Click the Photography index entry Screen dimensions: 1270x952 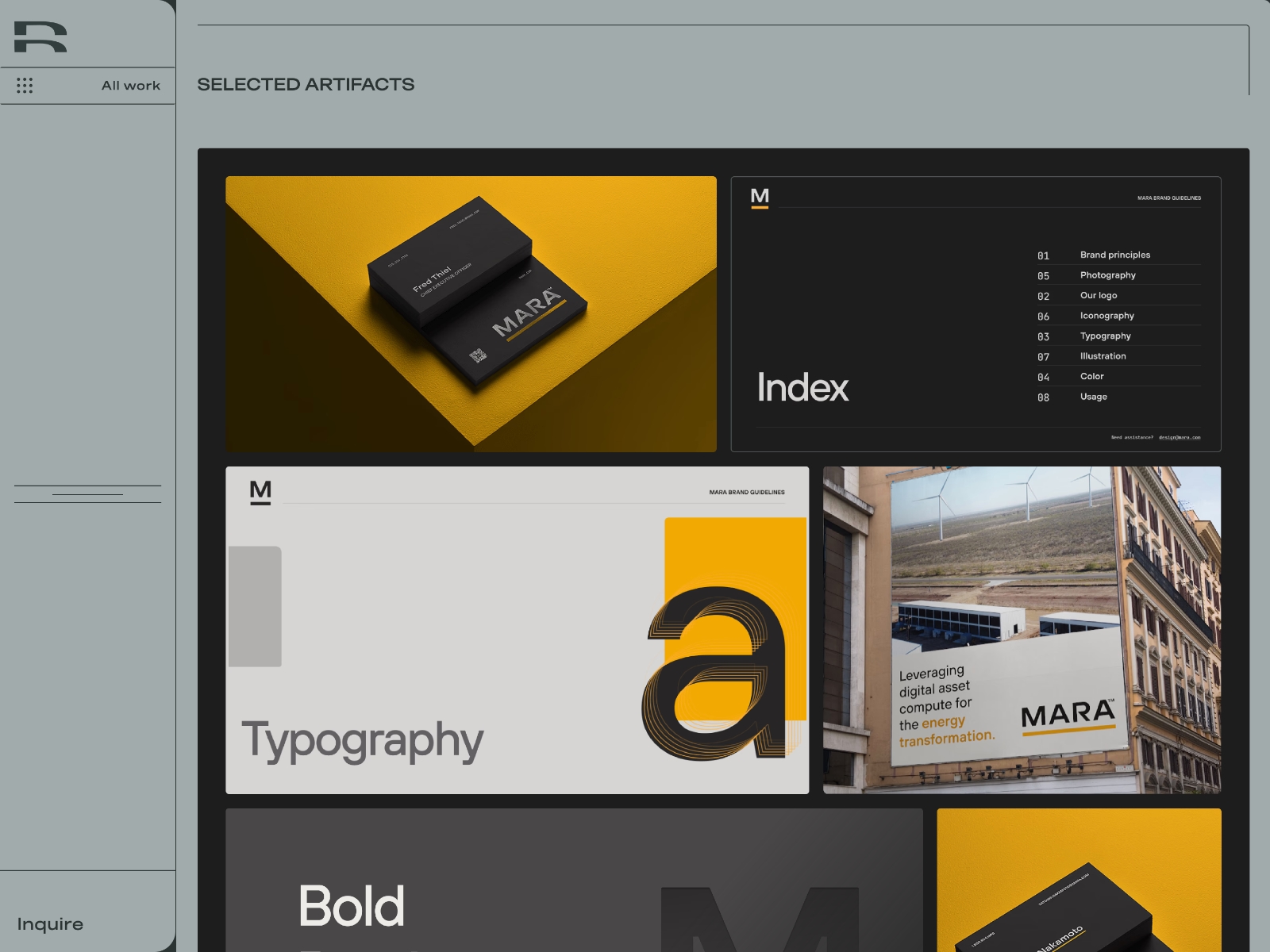coord(1108,275)
